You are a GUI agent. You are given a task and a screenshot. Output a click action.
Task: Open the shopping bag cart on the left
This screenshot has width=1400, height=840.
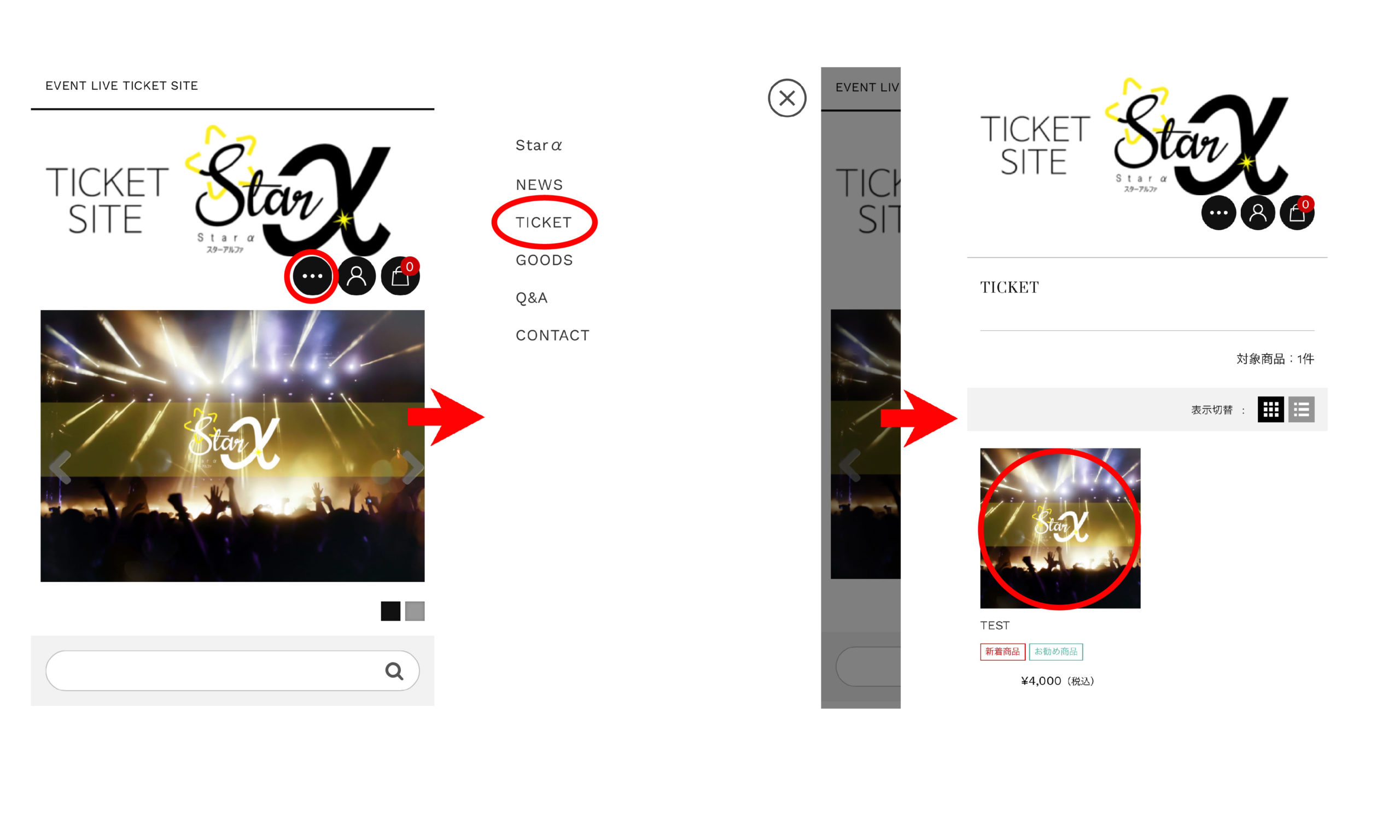(x=400, y=276)
